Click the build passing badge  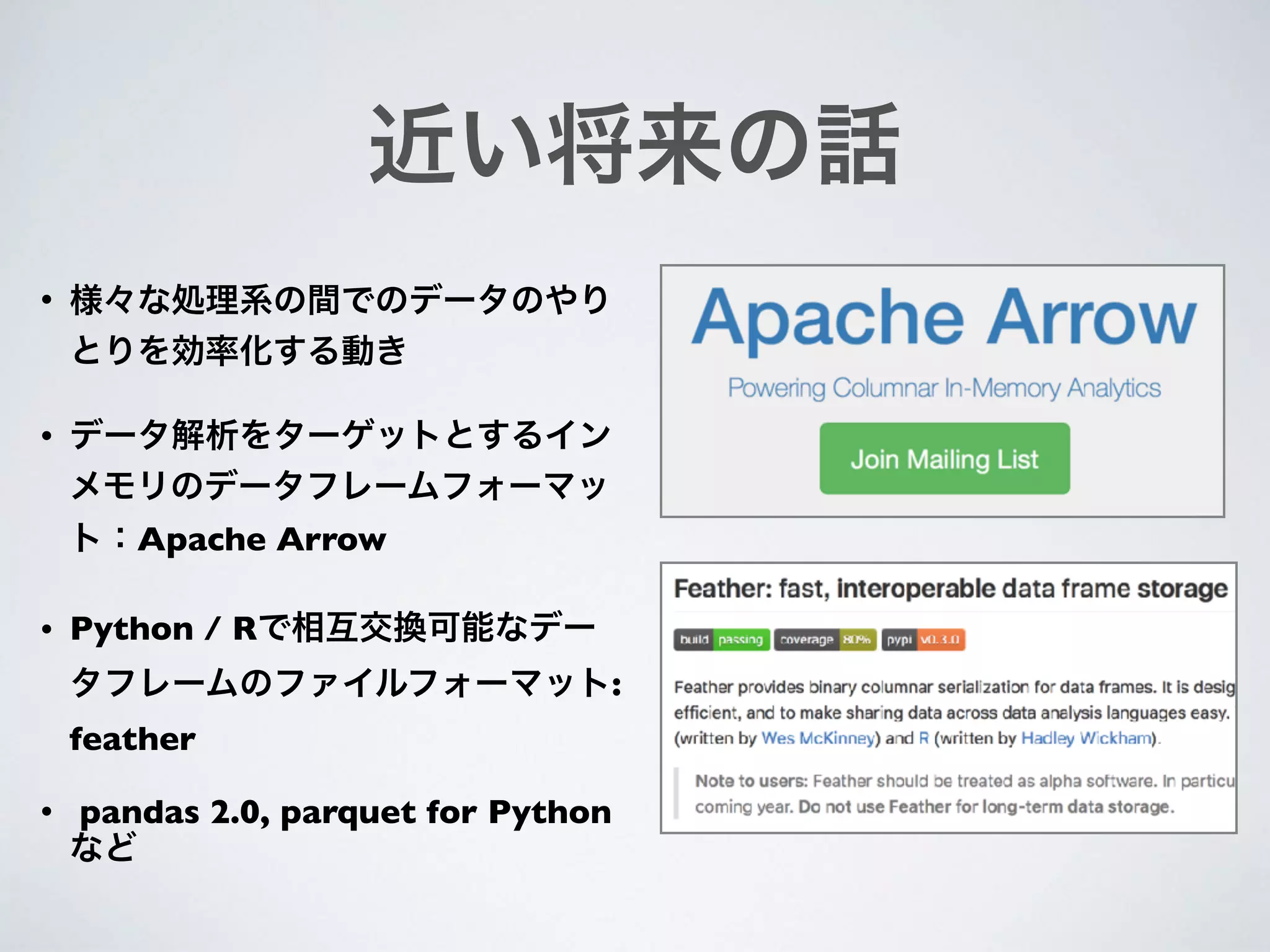point(722,640)
